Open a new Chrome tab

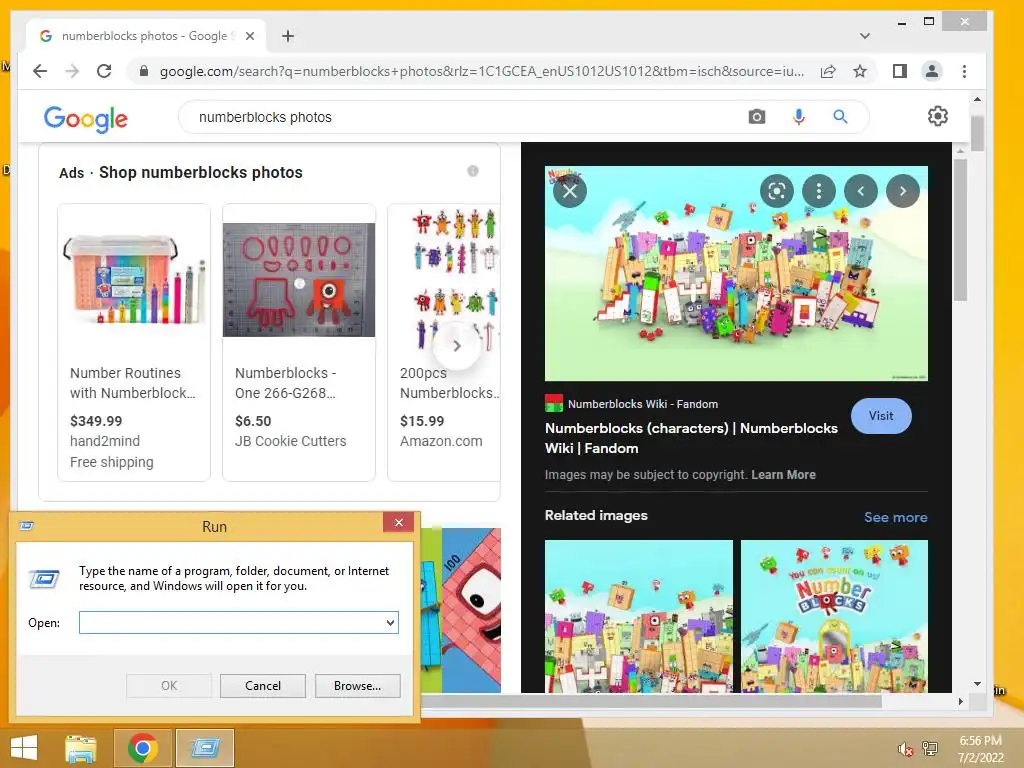coord(288,36)
